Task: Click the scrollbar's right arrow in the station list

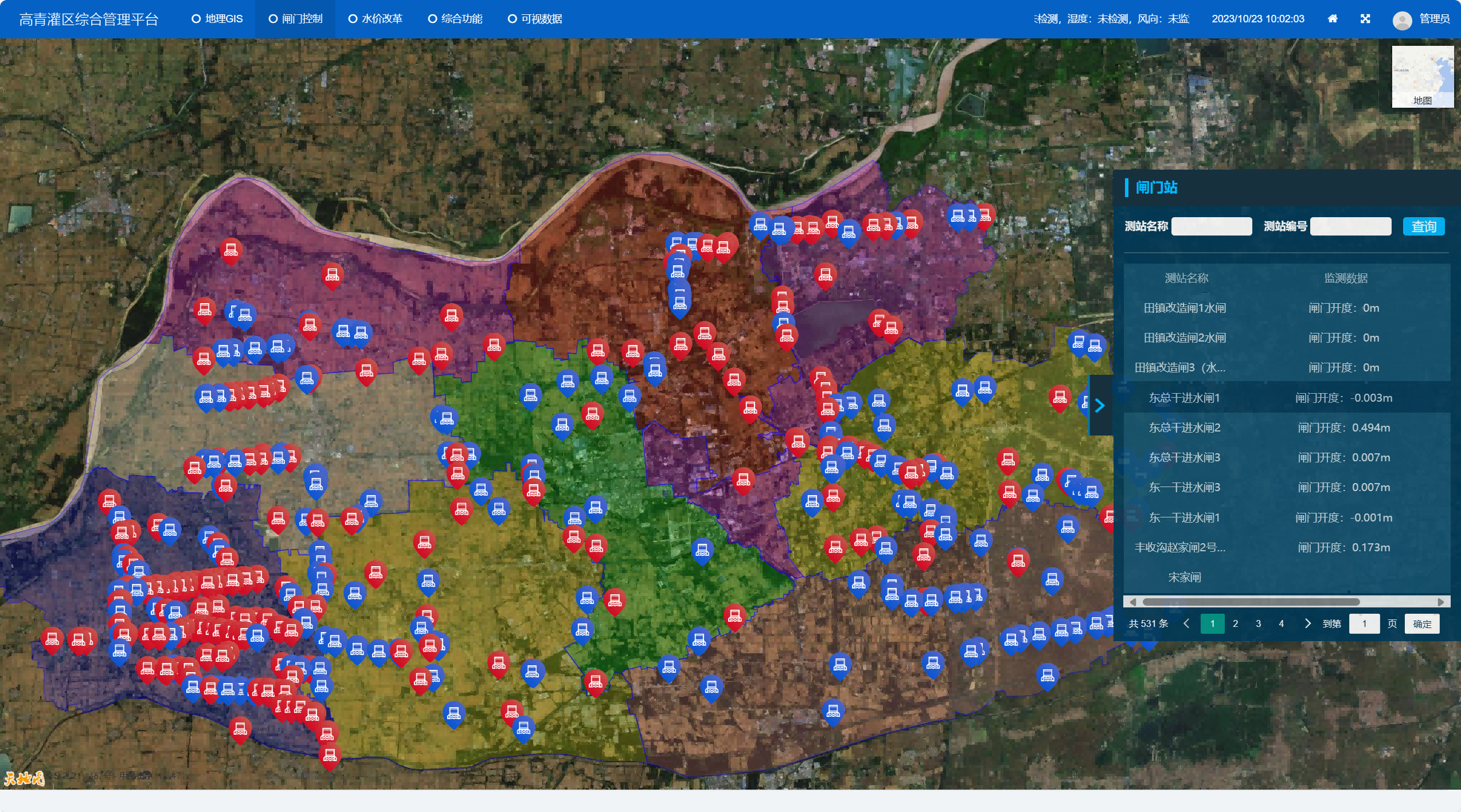Action: click(x=1441, y=602)
